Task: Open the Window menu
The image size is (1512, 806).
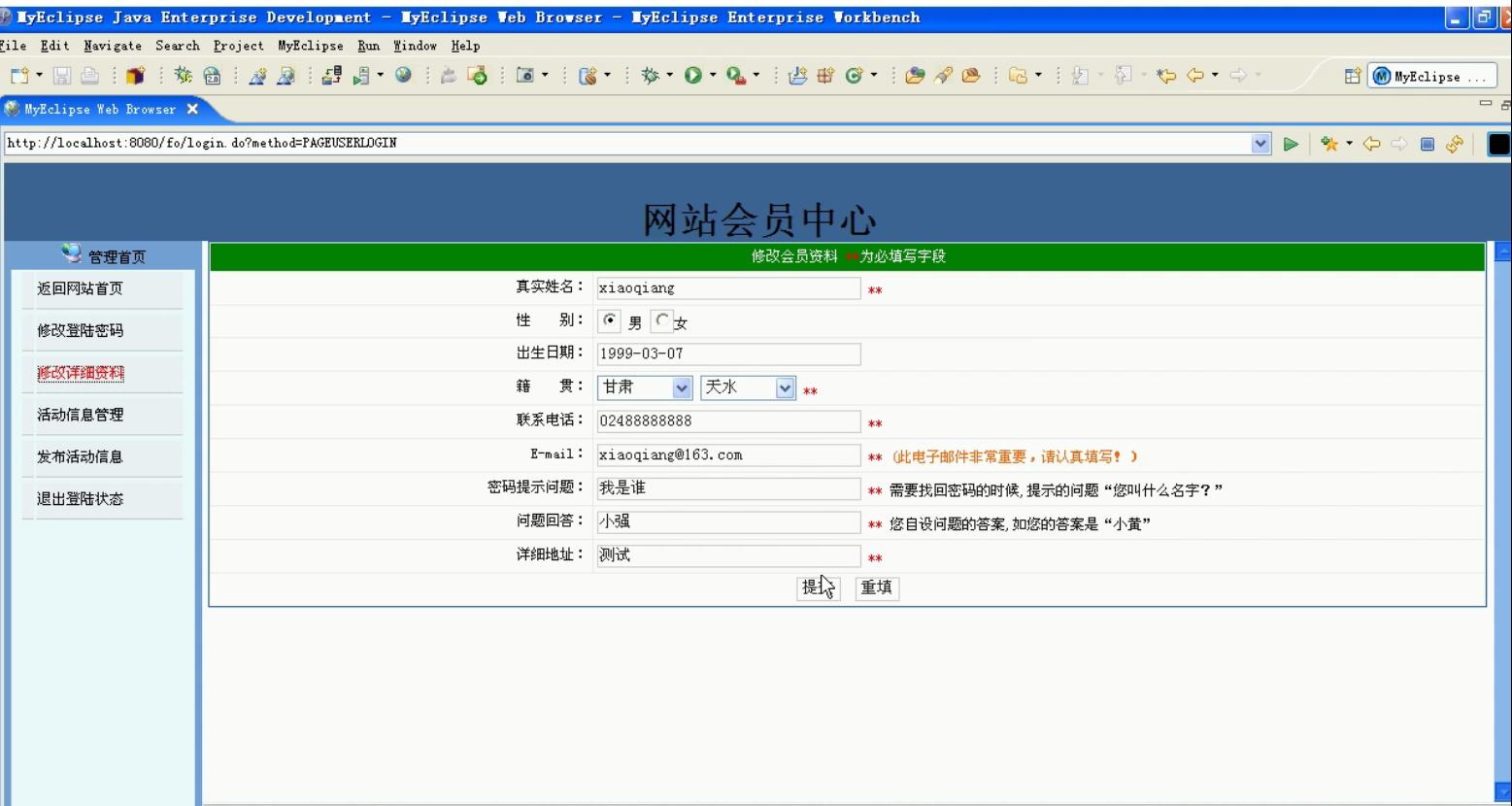Action: (x=415, y=46)
